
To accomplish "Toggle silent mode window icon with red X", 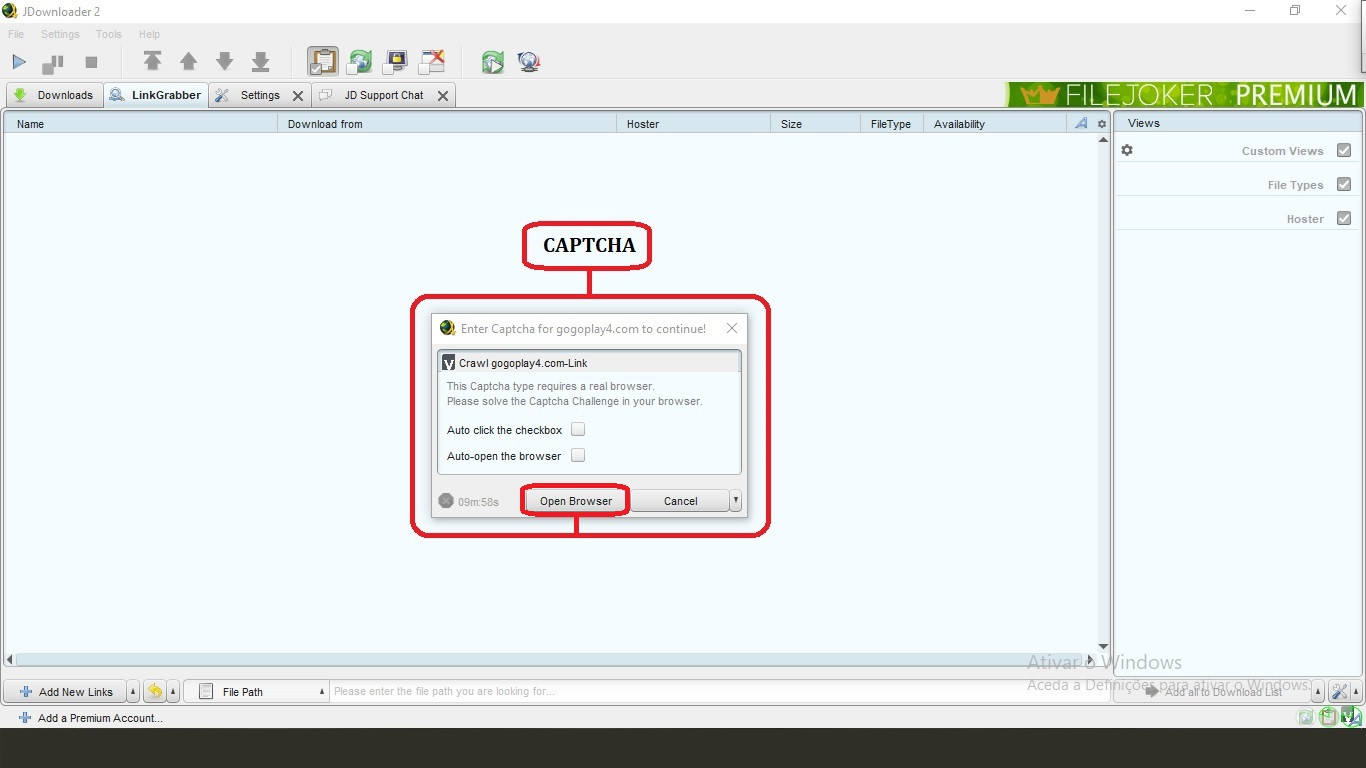I will coord(432,62).
